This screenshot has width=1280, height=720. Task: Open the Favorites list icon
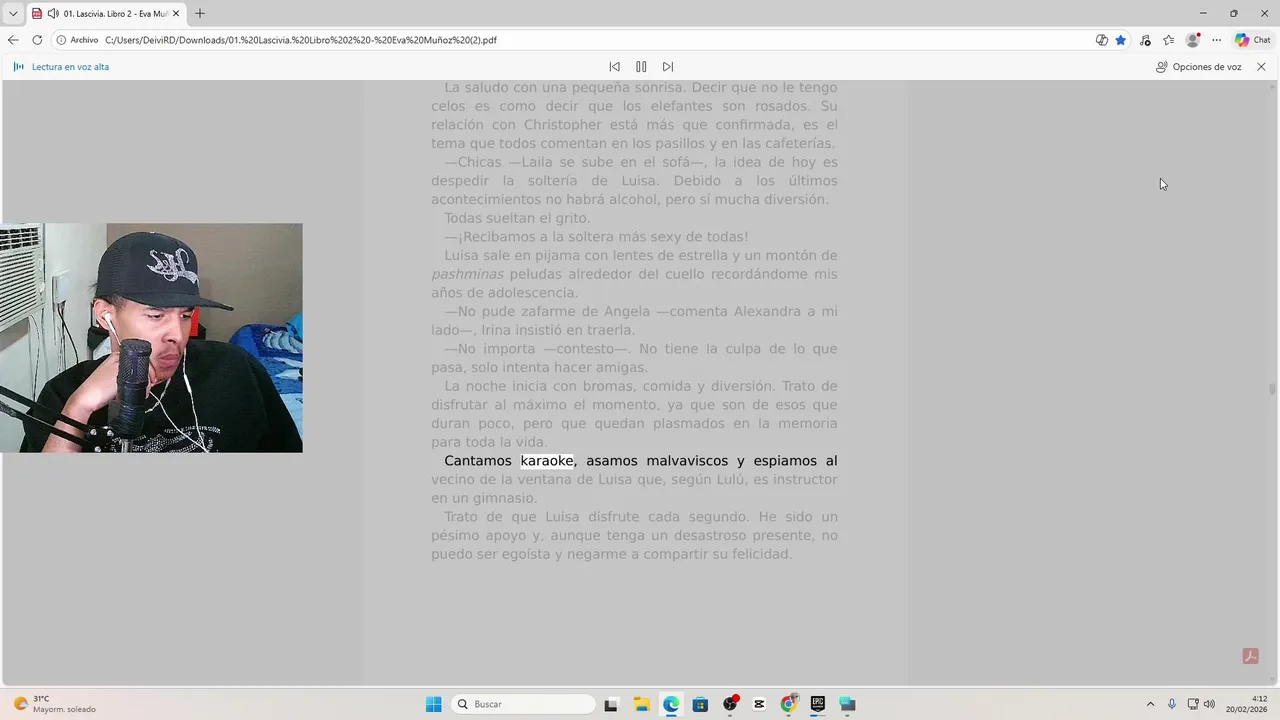point(1168,40)
